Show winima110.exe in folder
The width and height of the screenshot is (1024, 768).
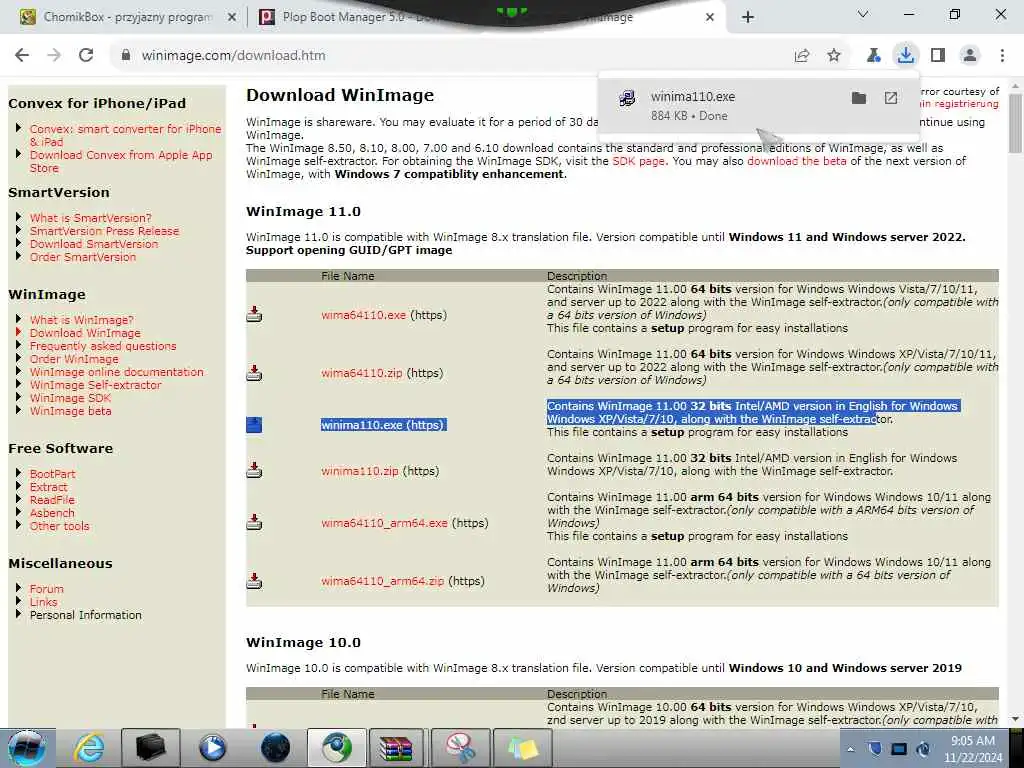tap(859, 98)
